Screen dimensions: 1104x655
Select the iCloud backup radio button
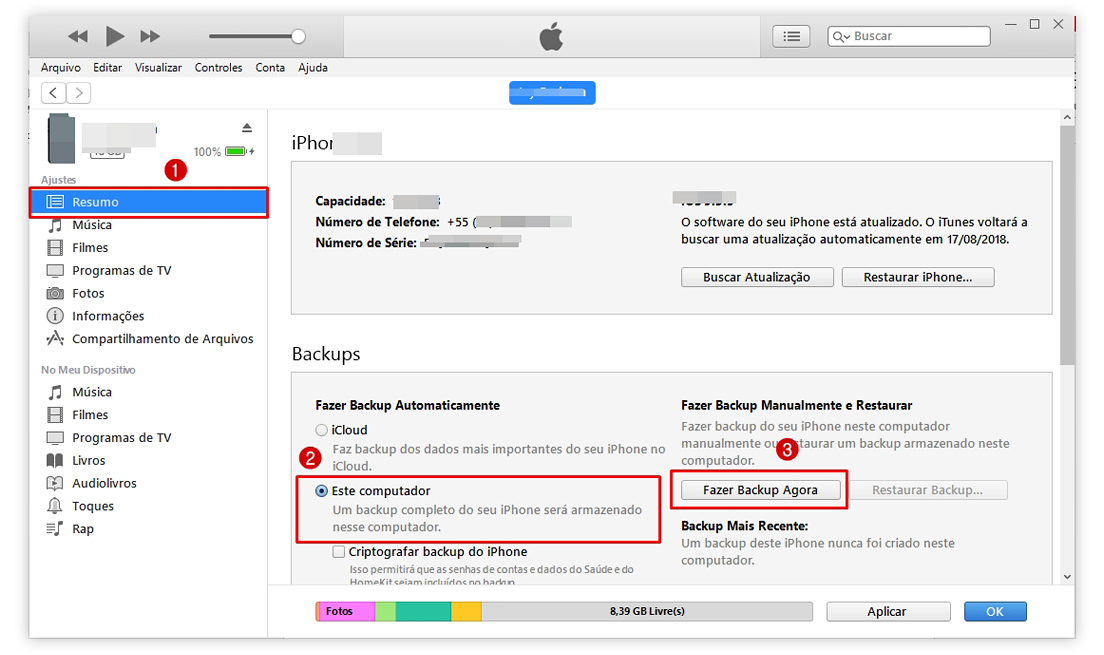point(322,430)
